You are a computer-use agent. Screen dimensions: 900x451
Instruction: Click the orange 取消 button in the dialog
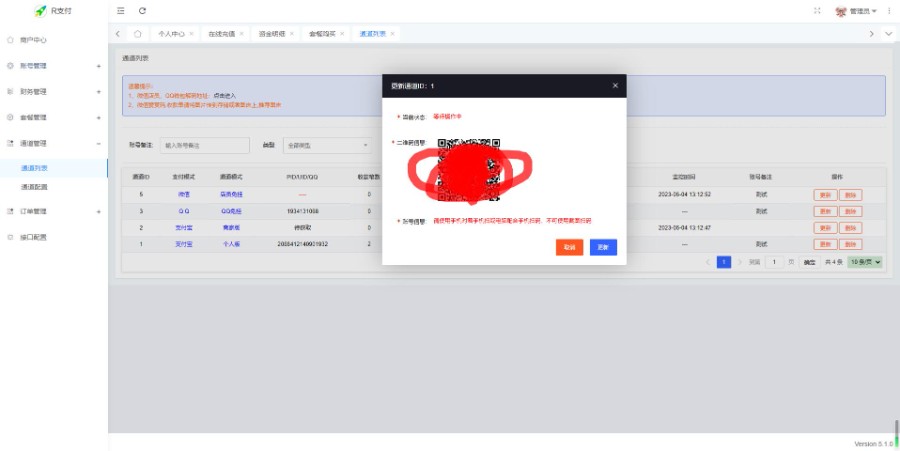tap(569, 247)
